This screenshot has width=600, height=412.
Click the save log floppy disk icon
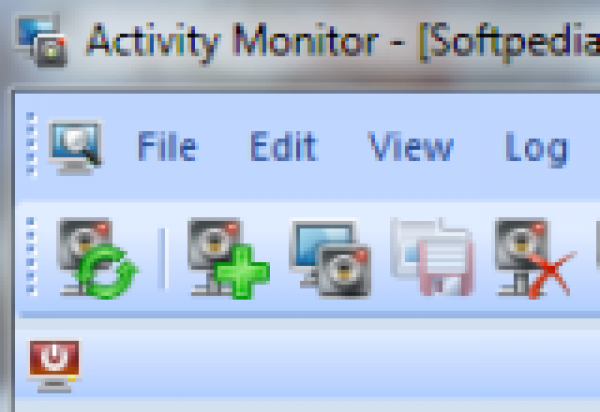pyautogui.click(x=432, y=257)
